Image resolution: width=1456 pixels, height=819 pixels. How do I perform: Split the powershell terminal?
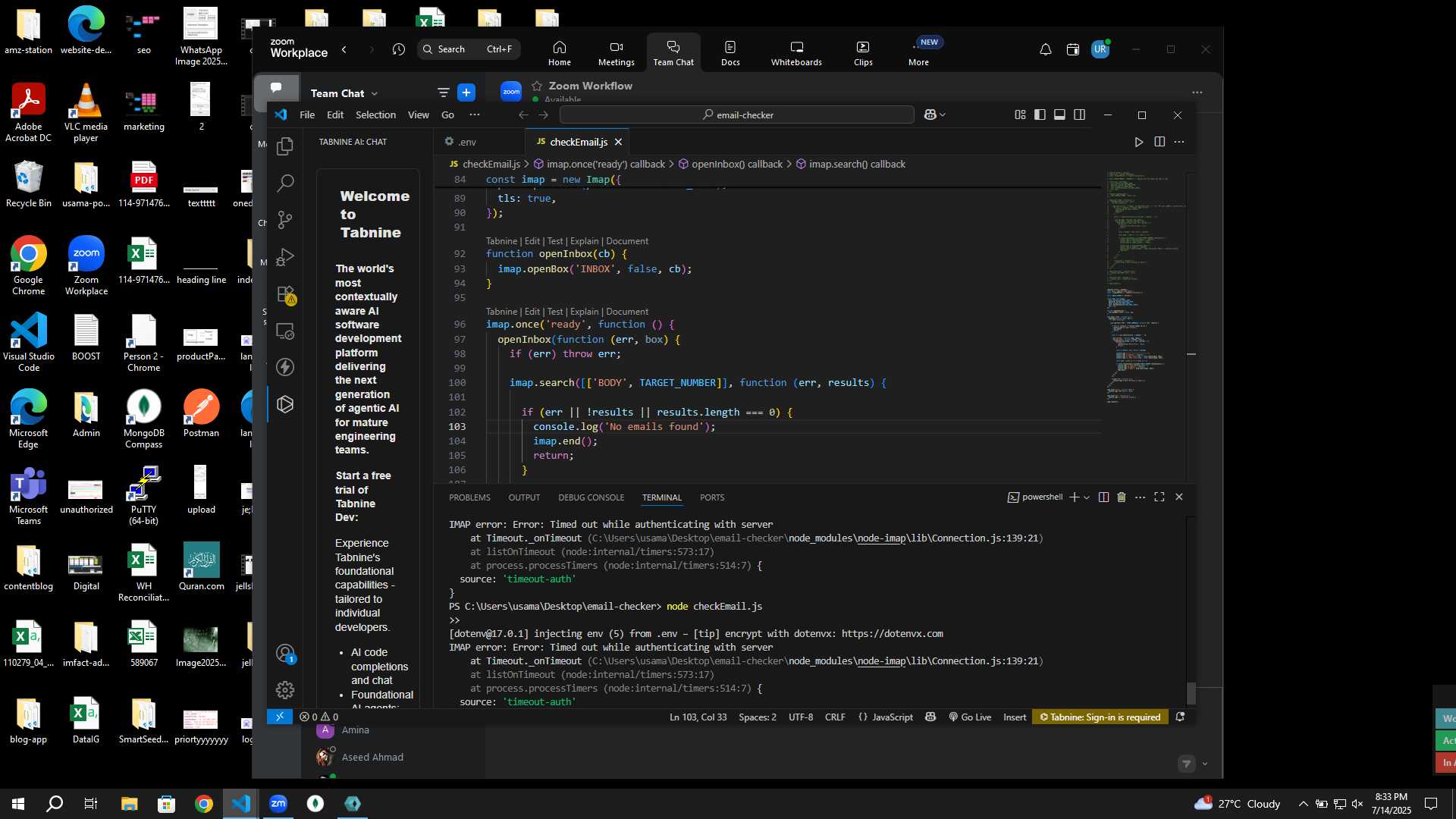(1103, 497)
